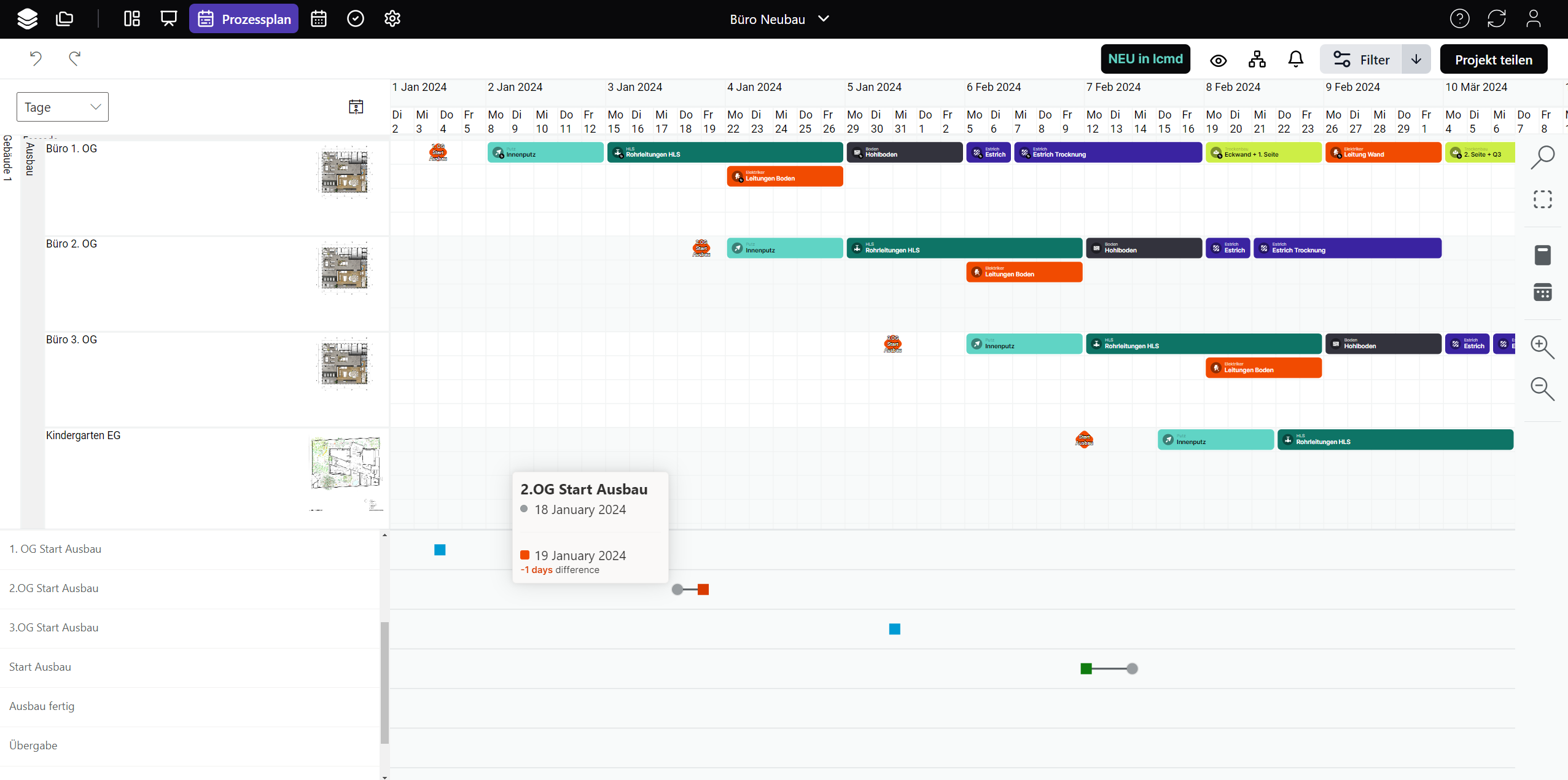Click the Projekt teilen button
Viewport: 1568px width, 780px height.
pyautogui.click(x=1493, y=60)
